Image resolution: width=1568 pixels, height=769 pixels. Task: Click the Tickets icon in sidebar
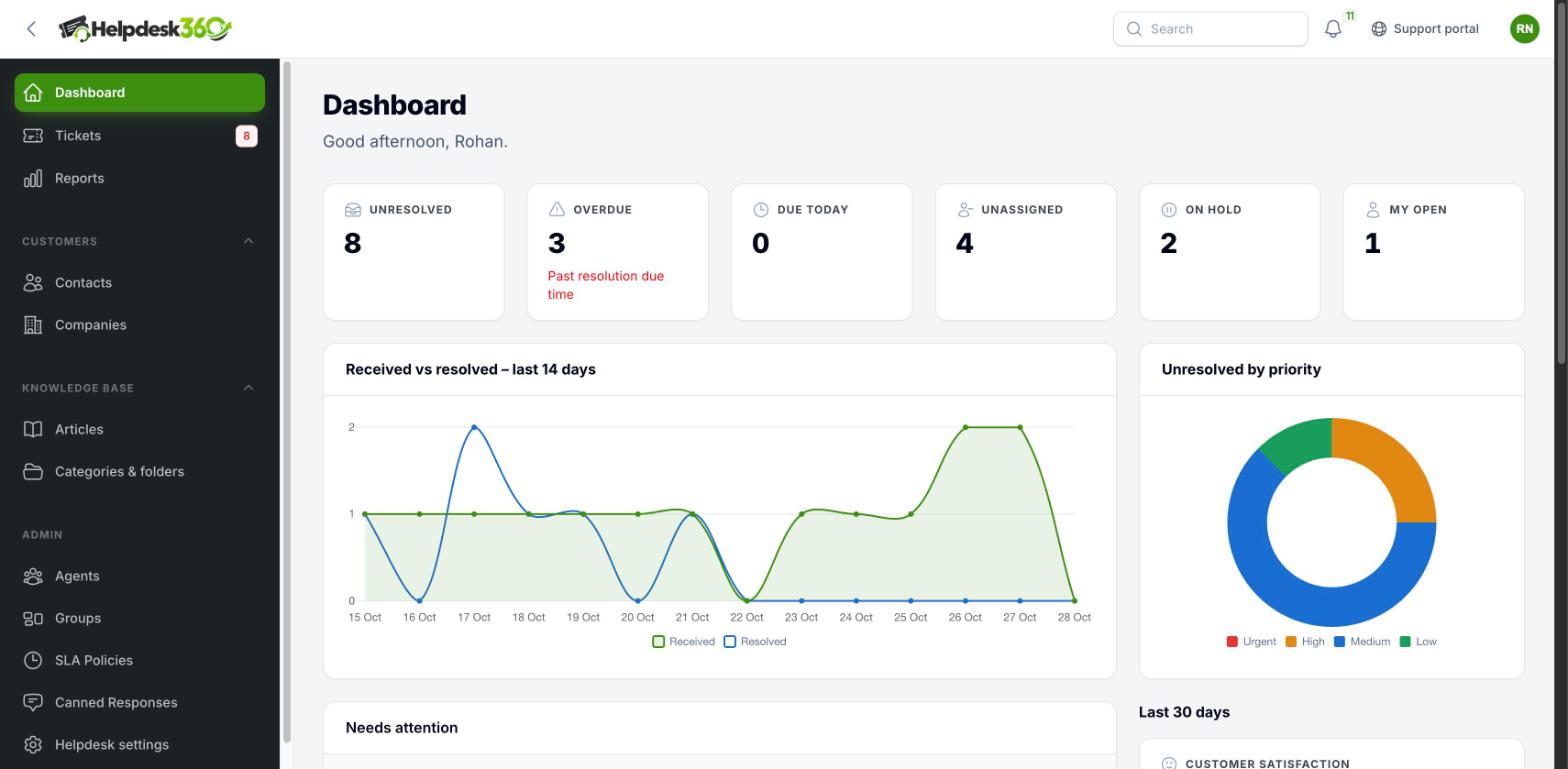(x=33, y=136)
